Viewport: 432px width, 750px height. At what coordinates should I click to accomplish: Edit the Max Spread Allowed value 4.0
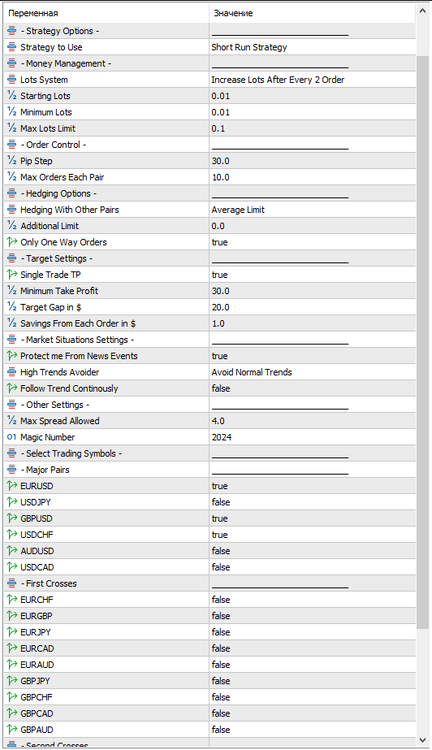click(312, 421)
